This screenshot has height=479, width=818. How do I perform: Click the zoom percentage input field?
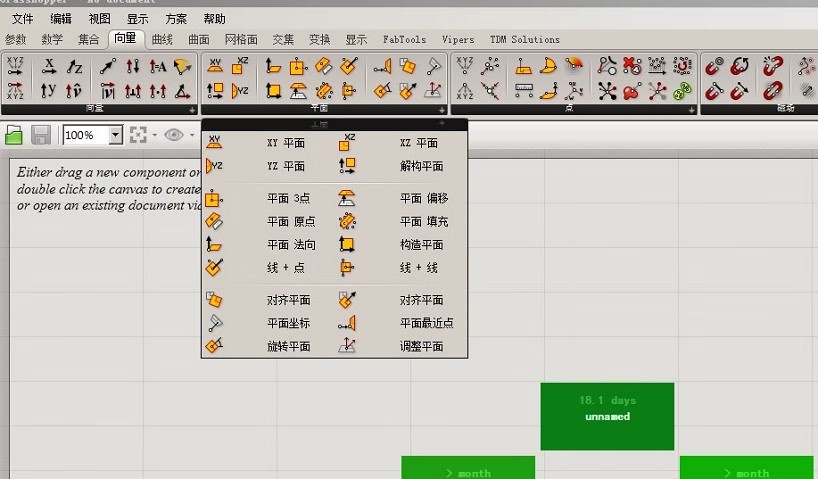point(85,135)
